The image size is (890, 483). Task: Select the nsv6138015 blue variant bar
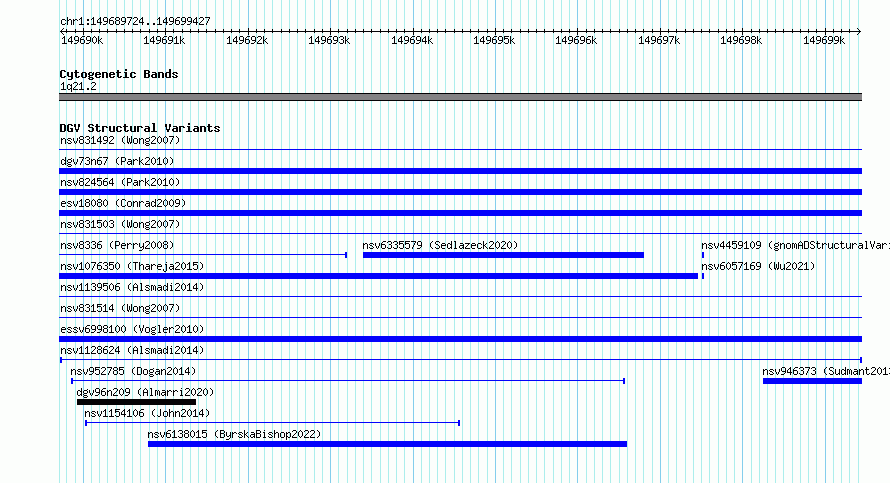tap(387, 444)
